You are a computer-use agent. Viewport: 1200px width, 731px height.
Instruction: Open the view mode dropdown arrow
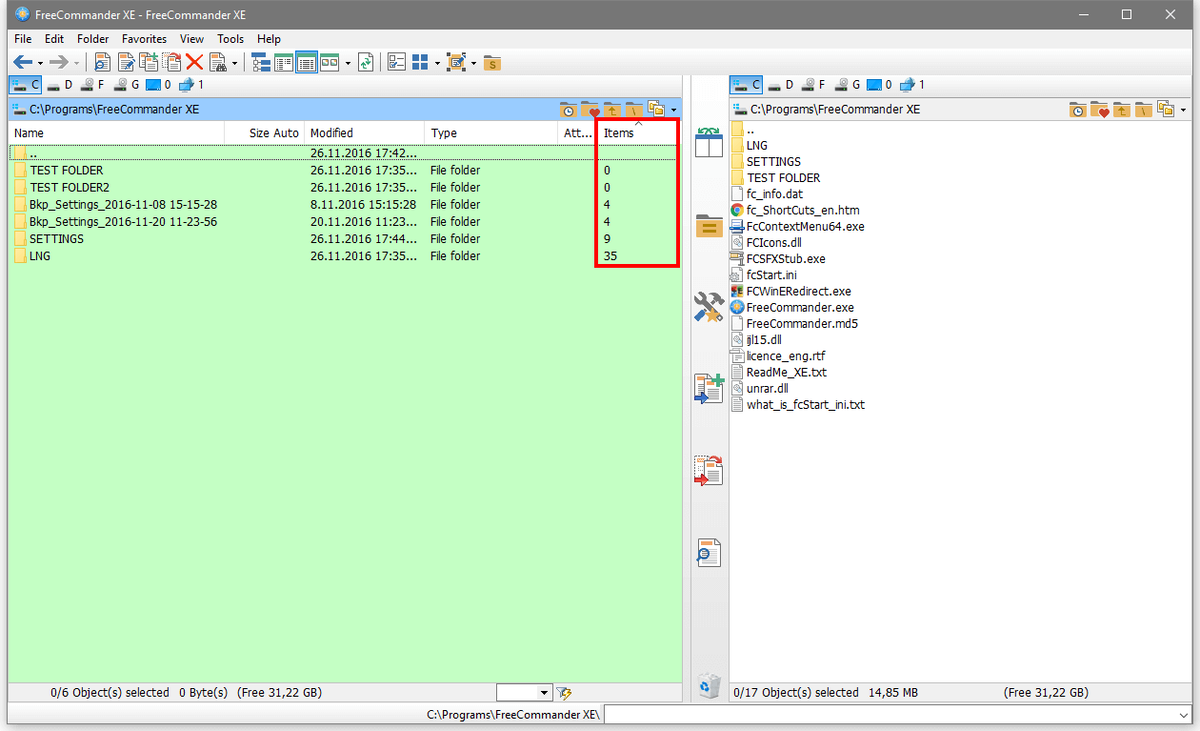(347, 63)
